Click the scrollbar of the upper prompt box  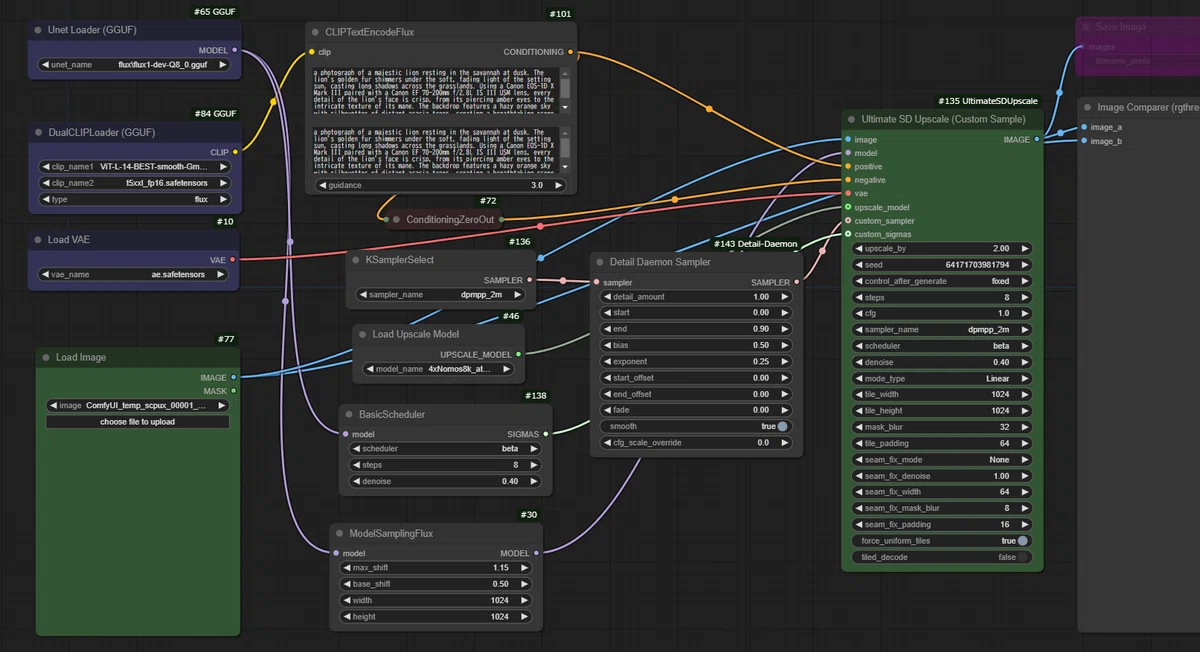(x=565, y=90)
